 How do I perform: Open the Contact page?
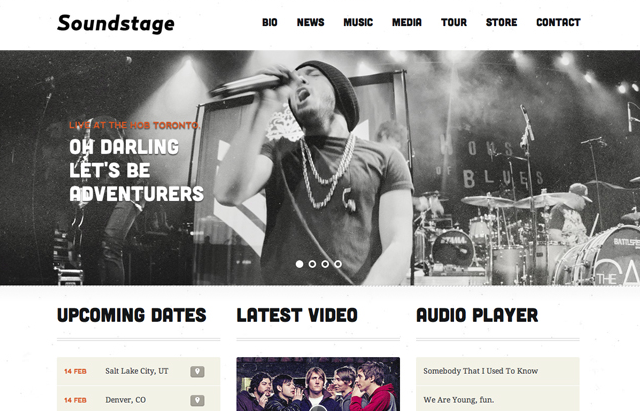click(558, 22)
